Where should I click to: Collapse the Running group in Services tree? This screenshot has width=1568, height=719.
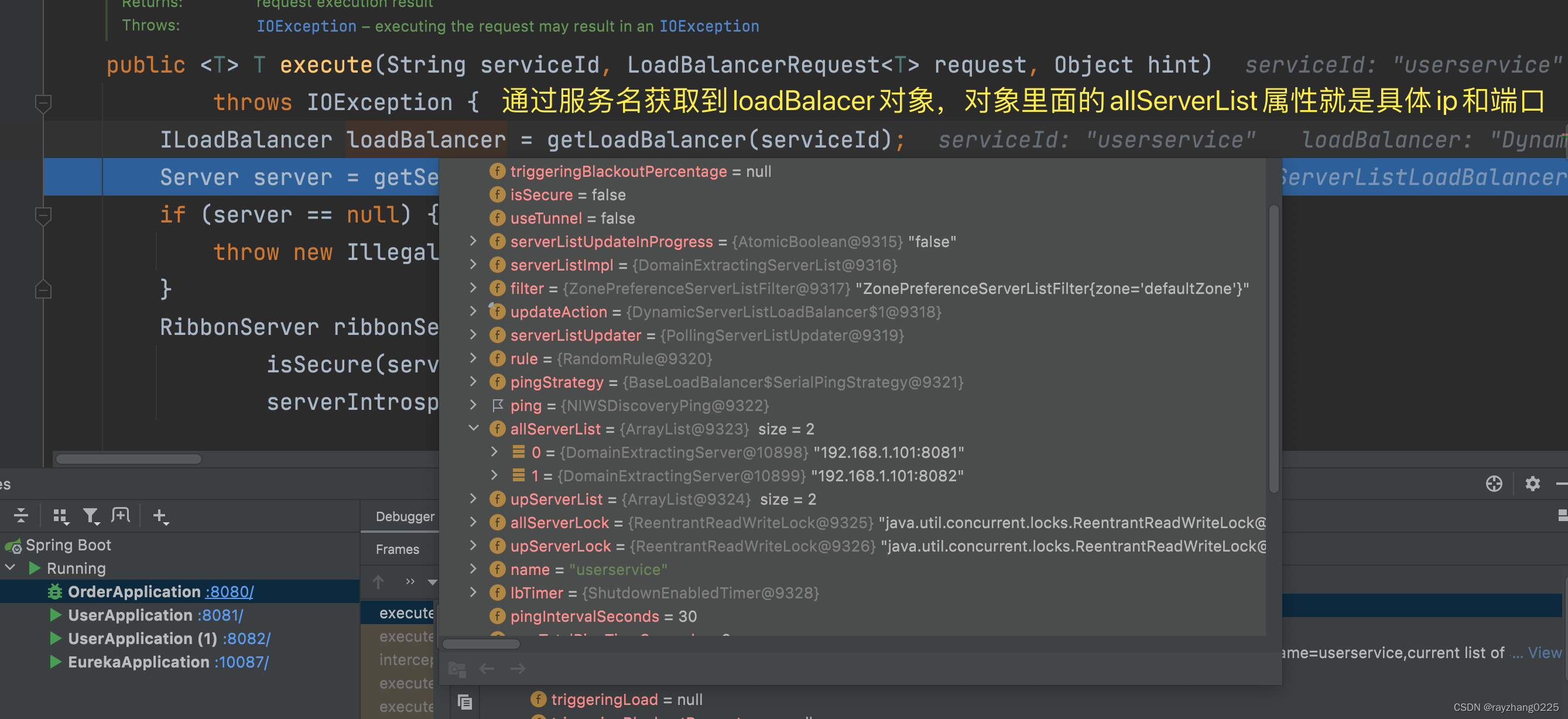click(11, 568)
